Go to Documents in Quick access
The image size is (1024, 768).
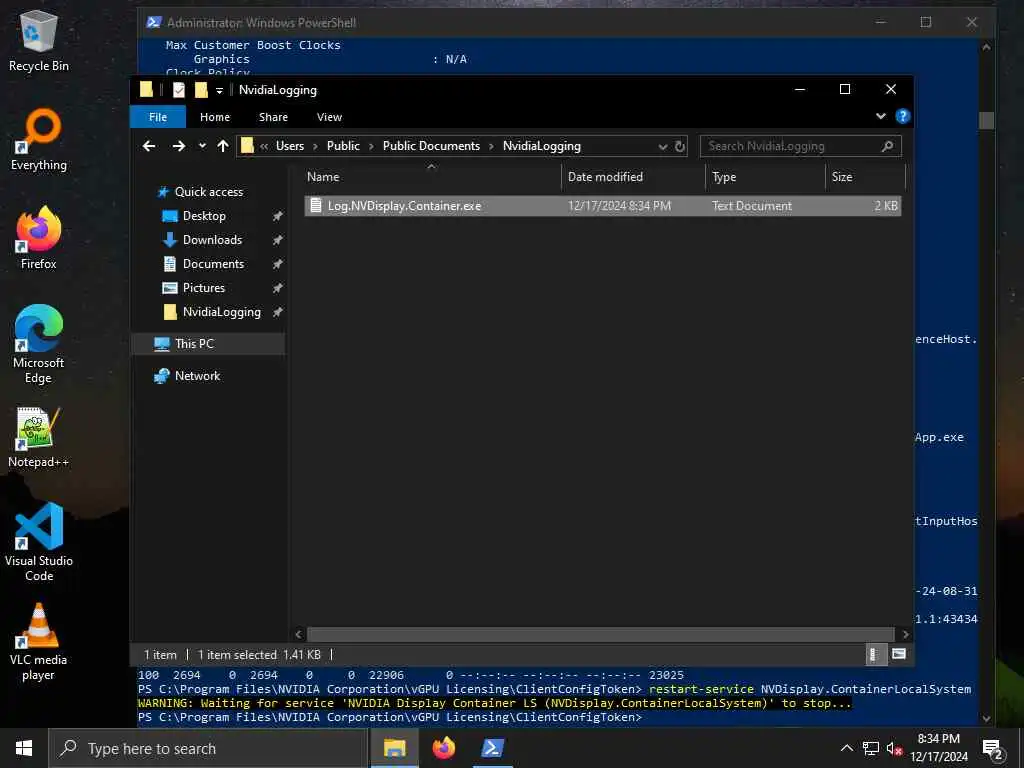(213, 264)
